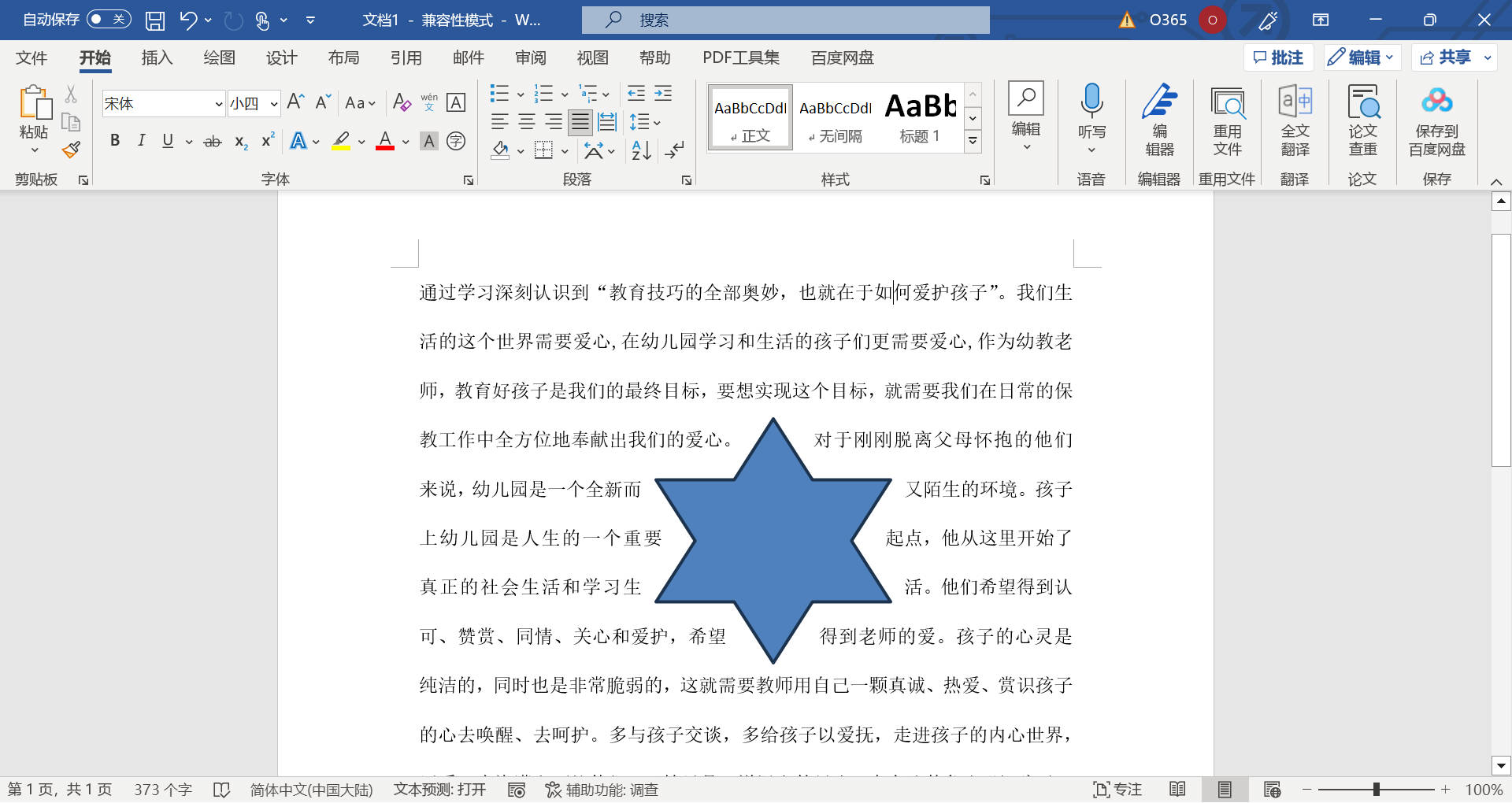1512x803 pixels.
Task: Click the character border A icon
Action: 456,102
